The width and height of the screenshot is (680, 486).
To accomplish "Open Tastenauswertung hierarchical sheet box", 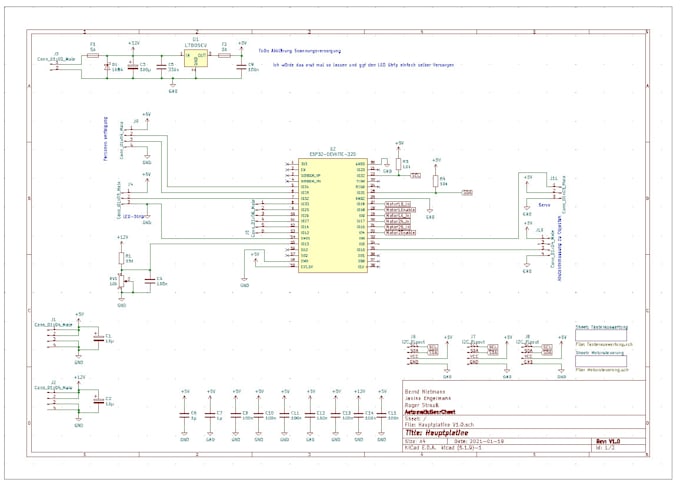I will click(x=601, y=335).
